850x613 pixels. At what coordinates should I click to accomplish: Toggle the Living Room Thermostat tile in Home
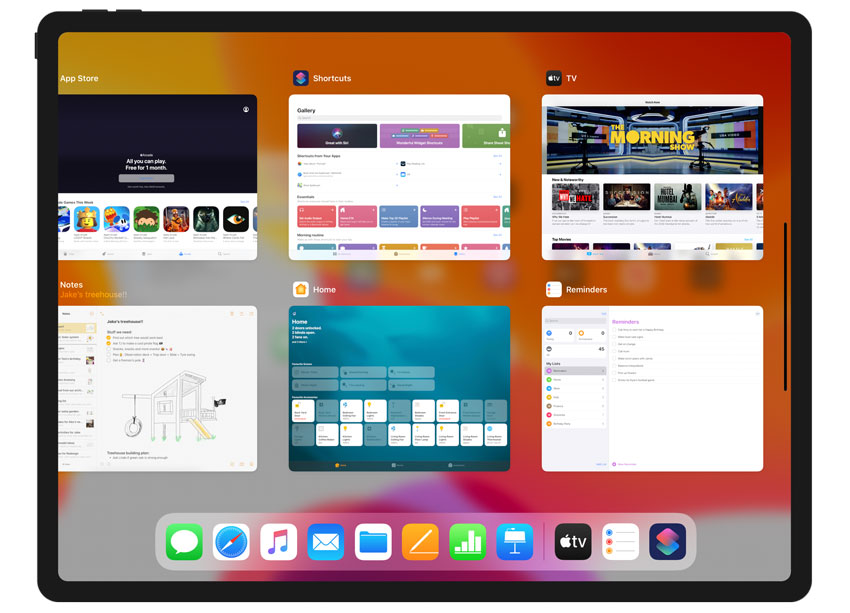(x=495, y=435)
